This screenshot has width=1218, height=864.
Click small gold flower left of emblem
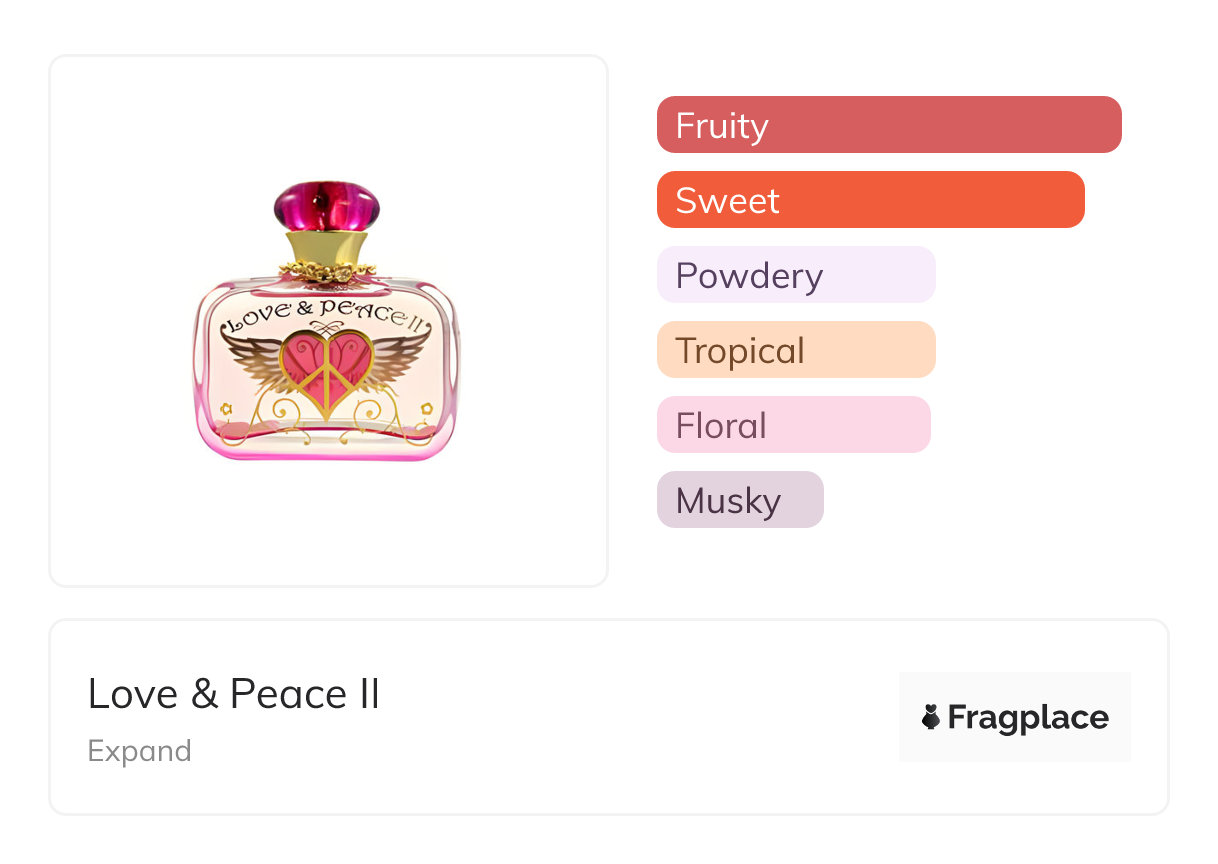(x=227, y=408)
